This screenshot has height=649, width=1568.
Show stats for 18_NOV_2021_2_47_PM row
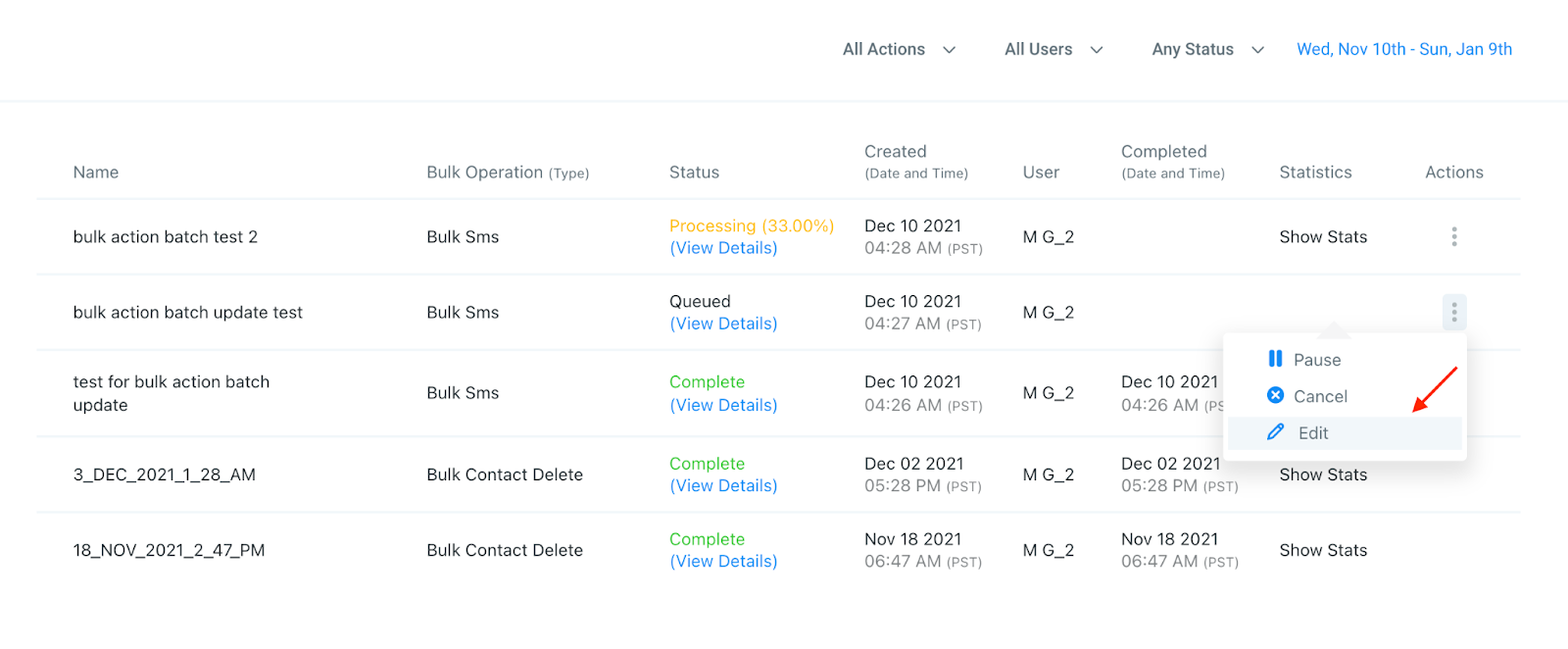[1323, 550]
